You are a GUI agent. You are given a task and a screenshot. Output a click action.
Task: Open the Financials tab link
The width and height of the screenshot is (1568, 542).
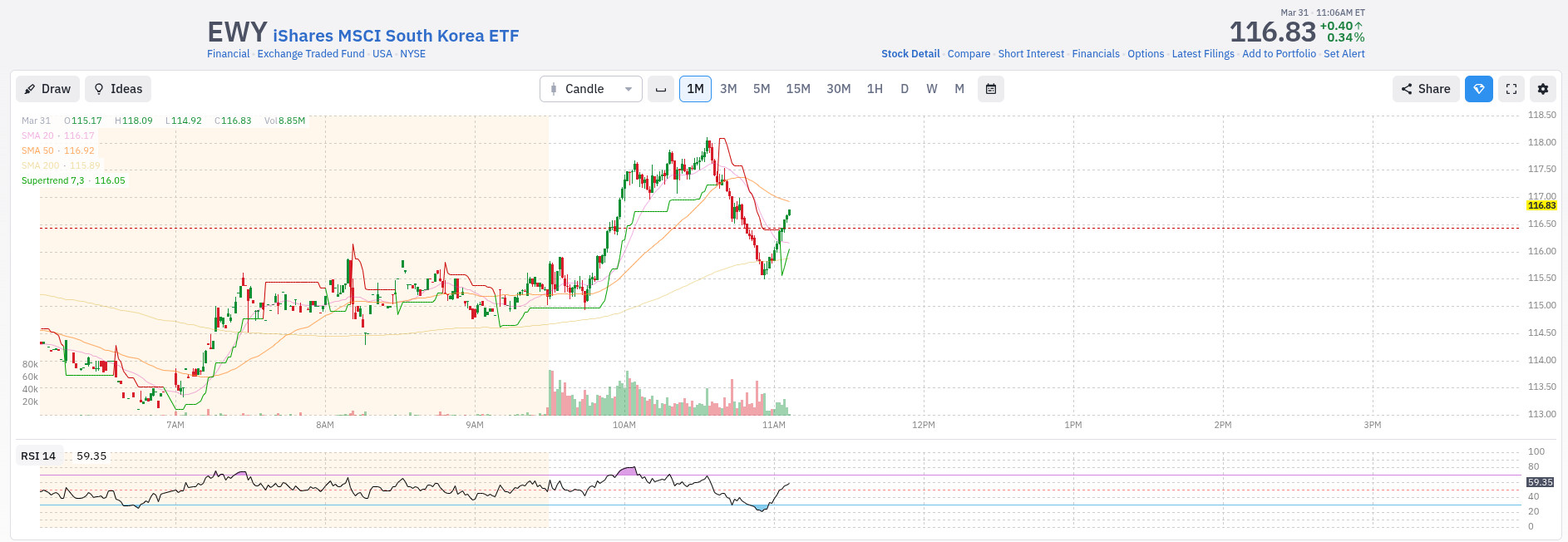[x=1096, y=54]
